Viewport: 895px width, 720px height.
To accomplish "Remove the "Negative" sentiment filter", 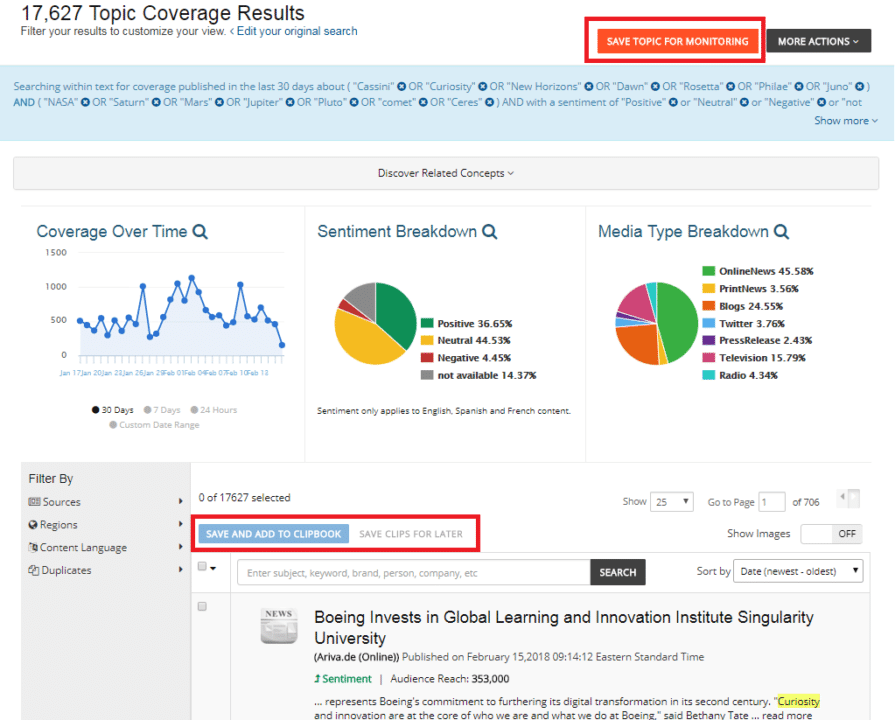I will click(x=821, y=102).
